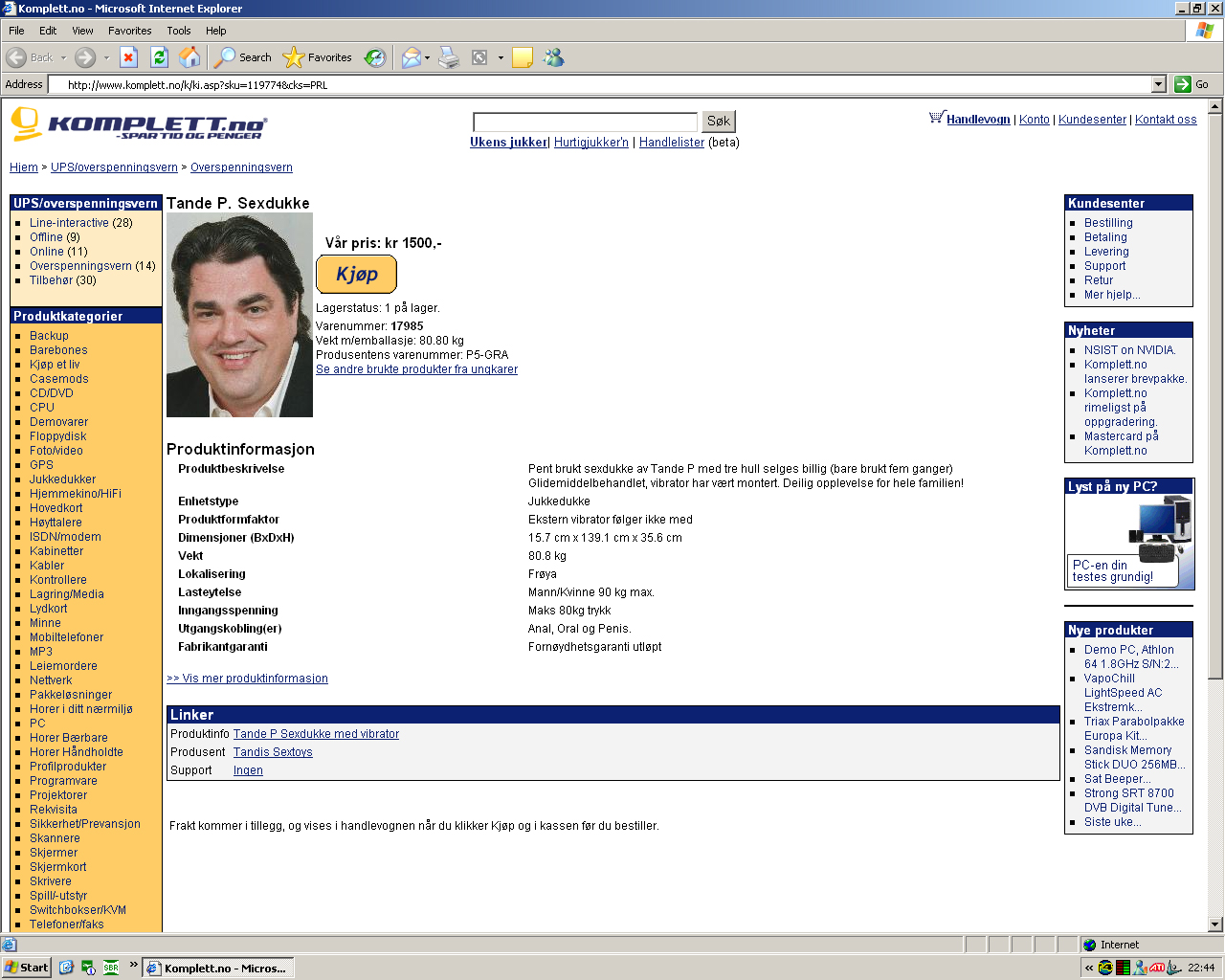The image size is (1225, 980).
Task: Click the Komplett.no logo
Action: click(139, 124)
